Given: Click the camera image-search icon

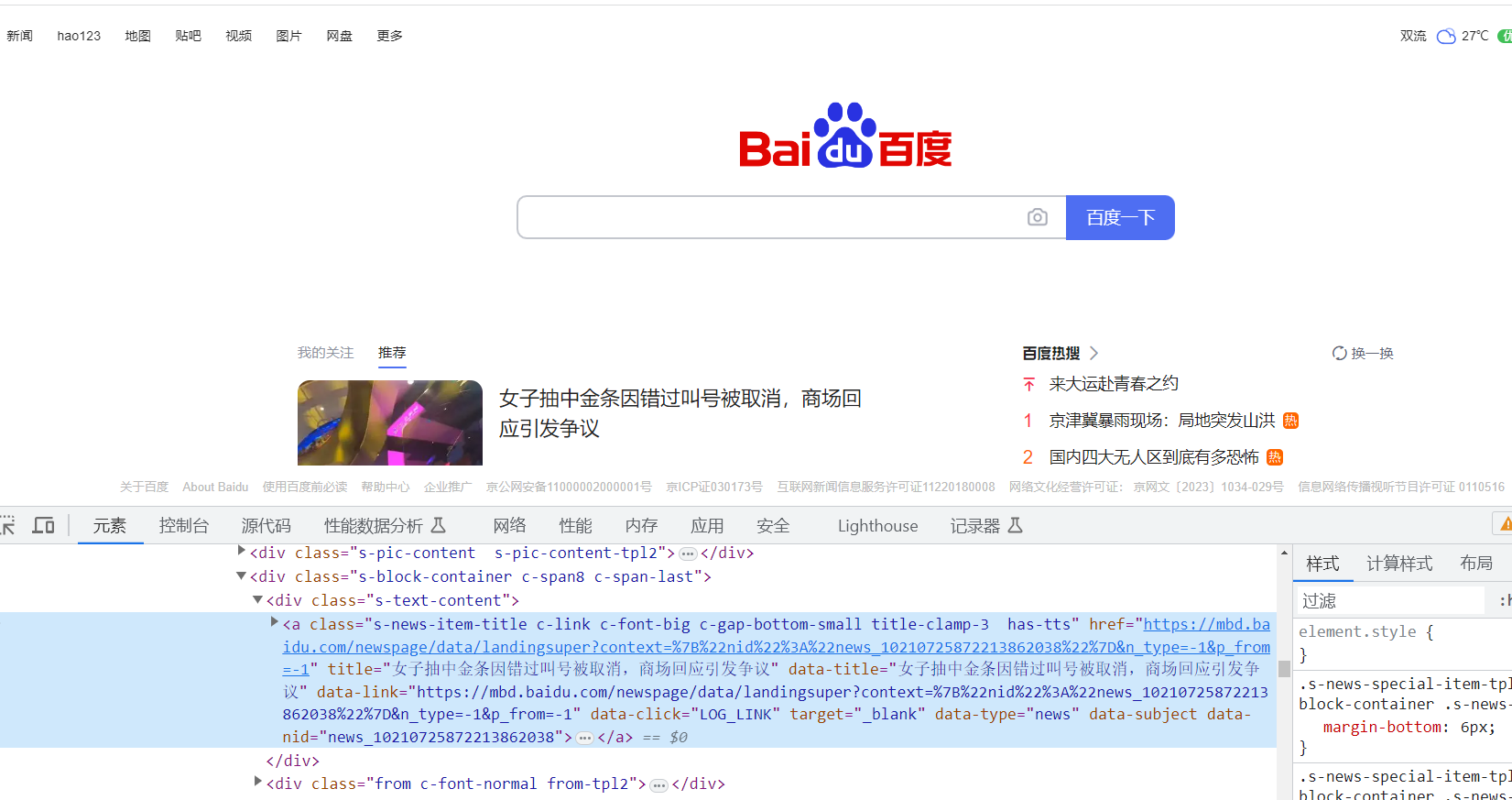Looking at the screenshot, I should tap(1037, 217).
